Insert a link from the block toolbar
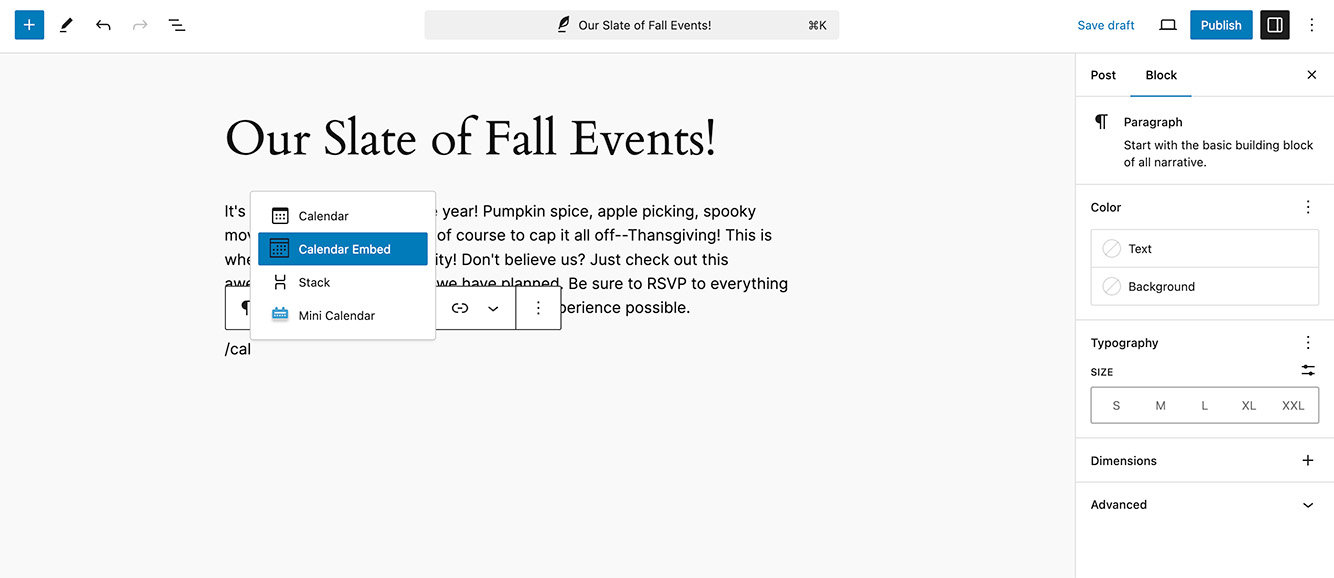This screenshot has width=1334, height=578. pos(460,308)
